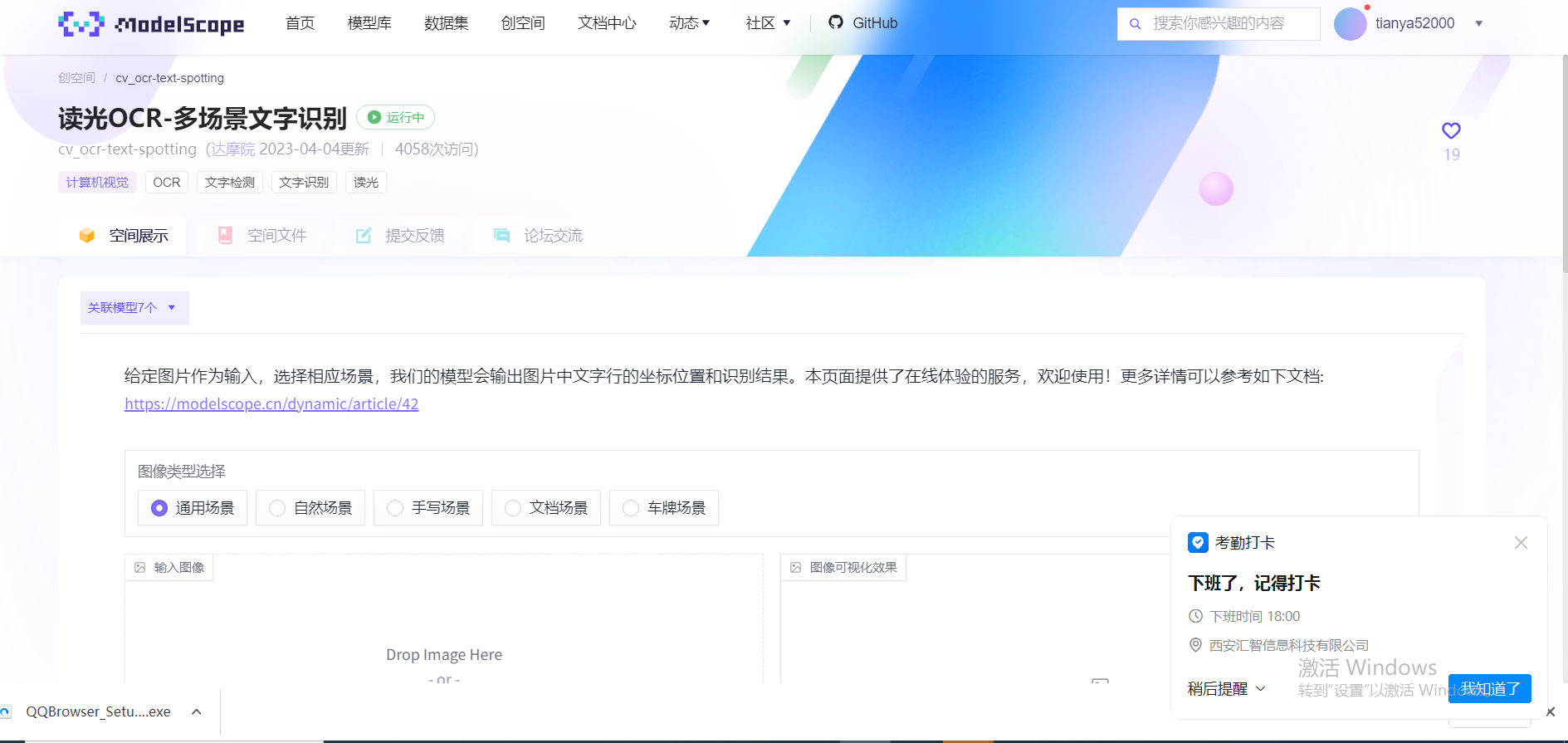Select the 自然场景 radio option

[x=310, y=508]
